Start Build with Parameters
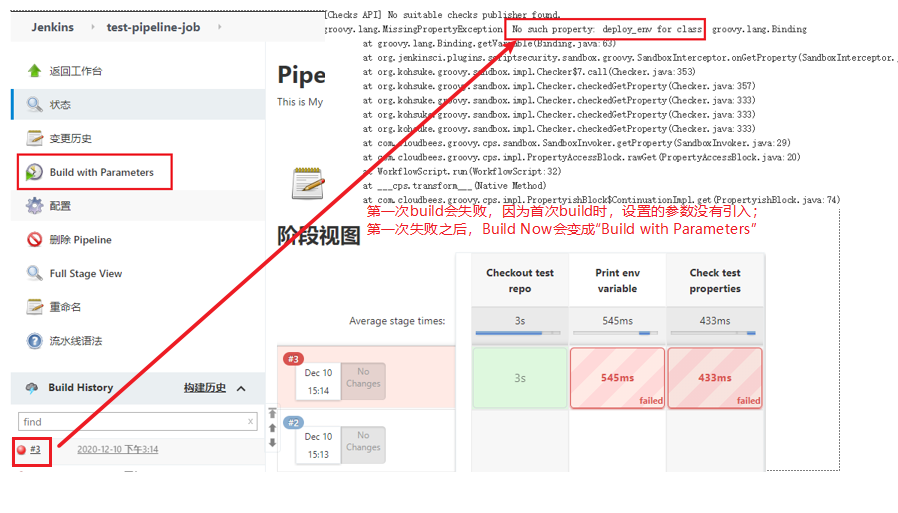 coord(101,172)
